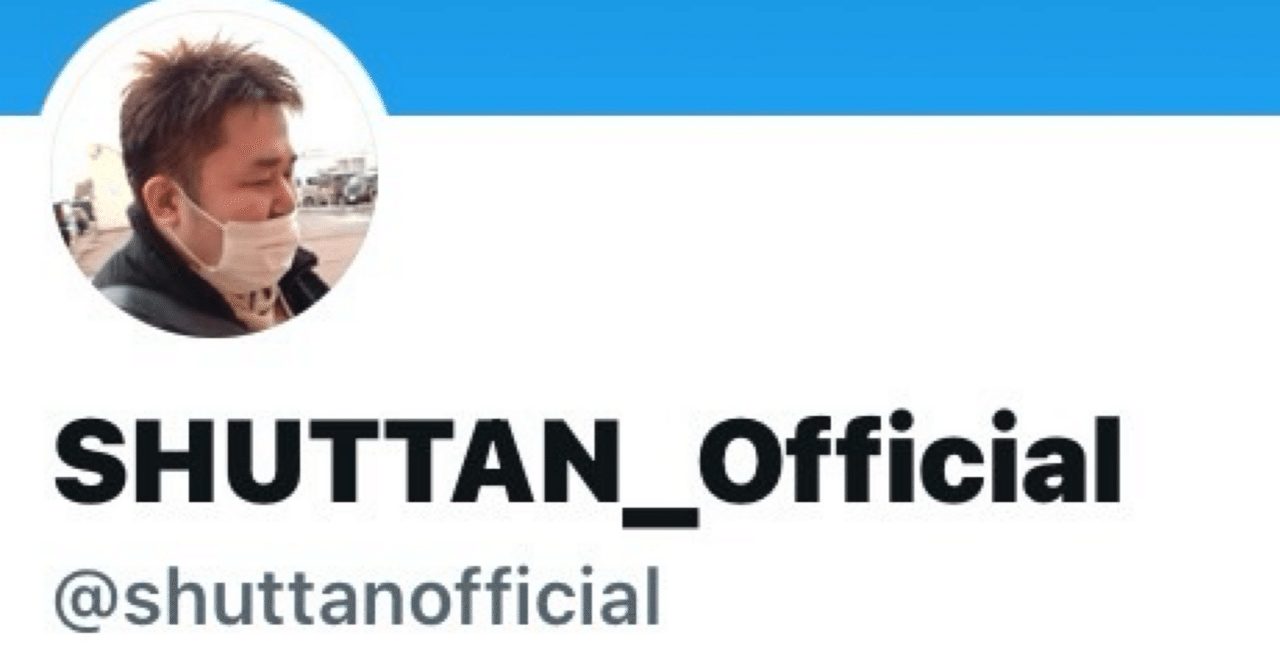Click empty area right of @shuttanofficial
The image size is (1280, 670).
960,598
